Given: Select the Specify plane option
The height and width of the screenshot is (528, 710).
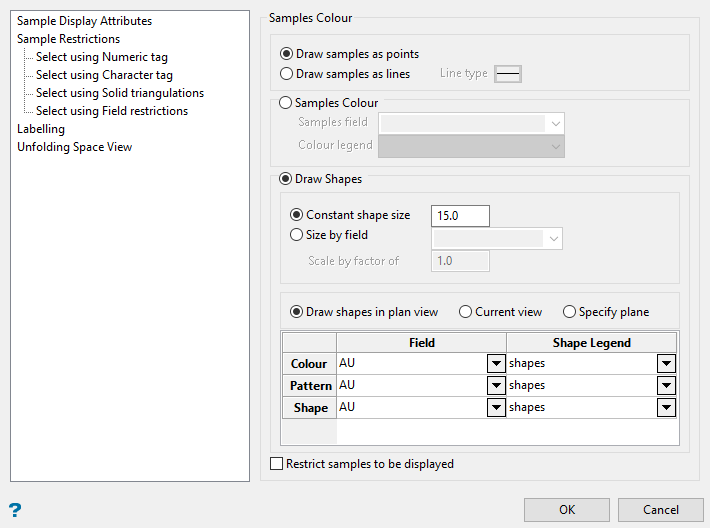Looking at the screenshot, I should 569,312.
